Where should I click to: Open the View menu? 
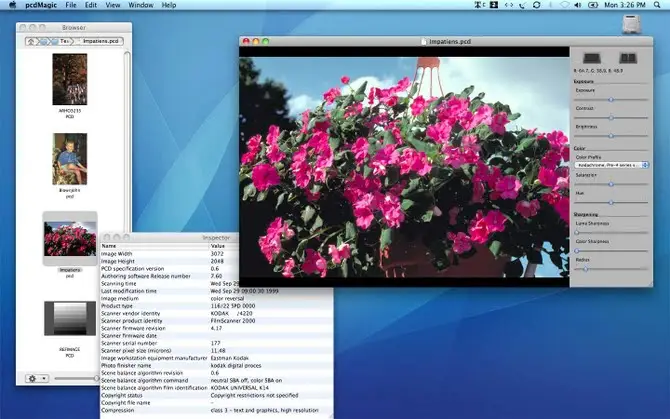113,5
